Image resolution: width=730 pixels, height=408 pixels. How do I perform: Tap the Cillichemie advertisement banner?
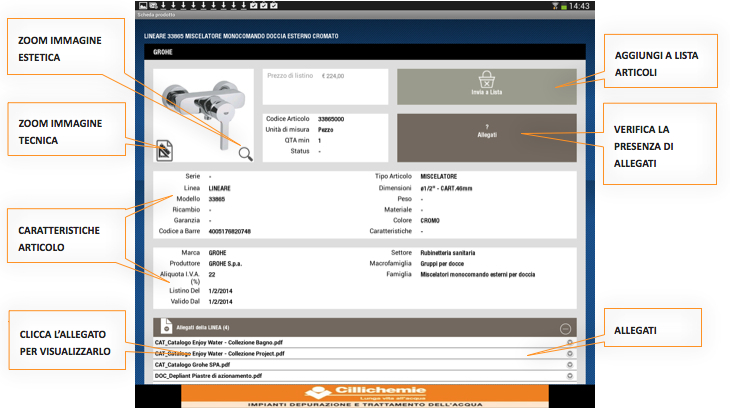pyautogui.click(x=365, y=396)
